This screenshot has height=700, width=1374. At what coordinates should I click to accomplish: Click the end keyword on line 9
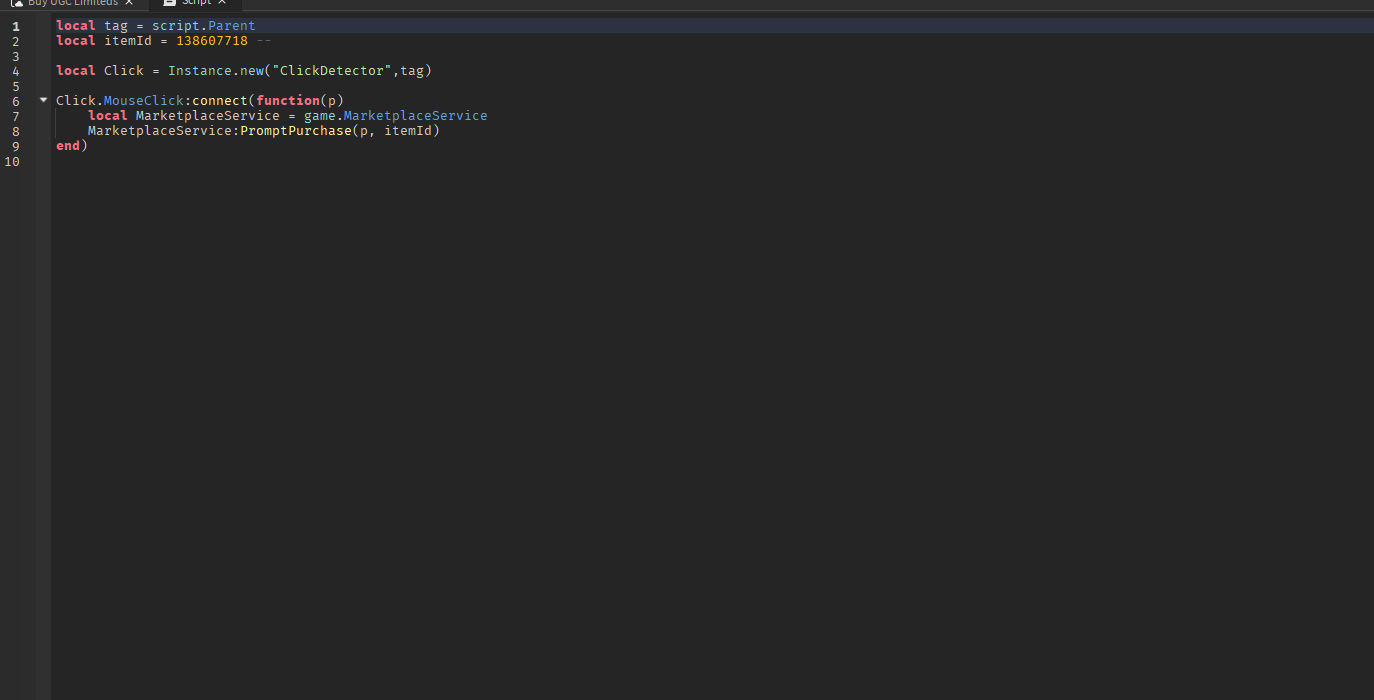click(66, 145)
